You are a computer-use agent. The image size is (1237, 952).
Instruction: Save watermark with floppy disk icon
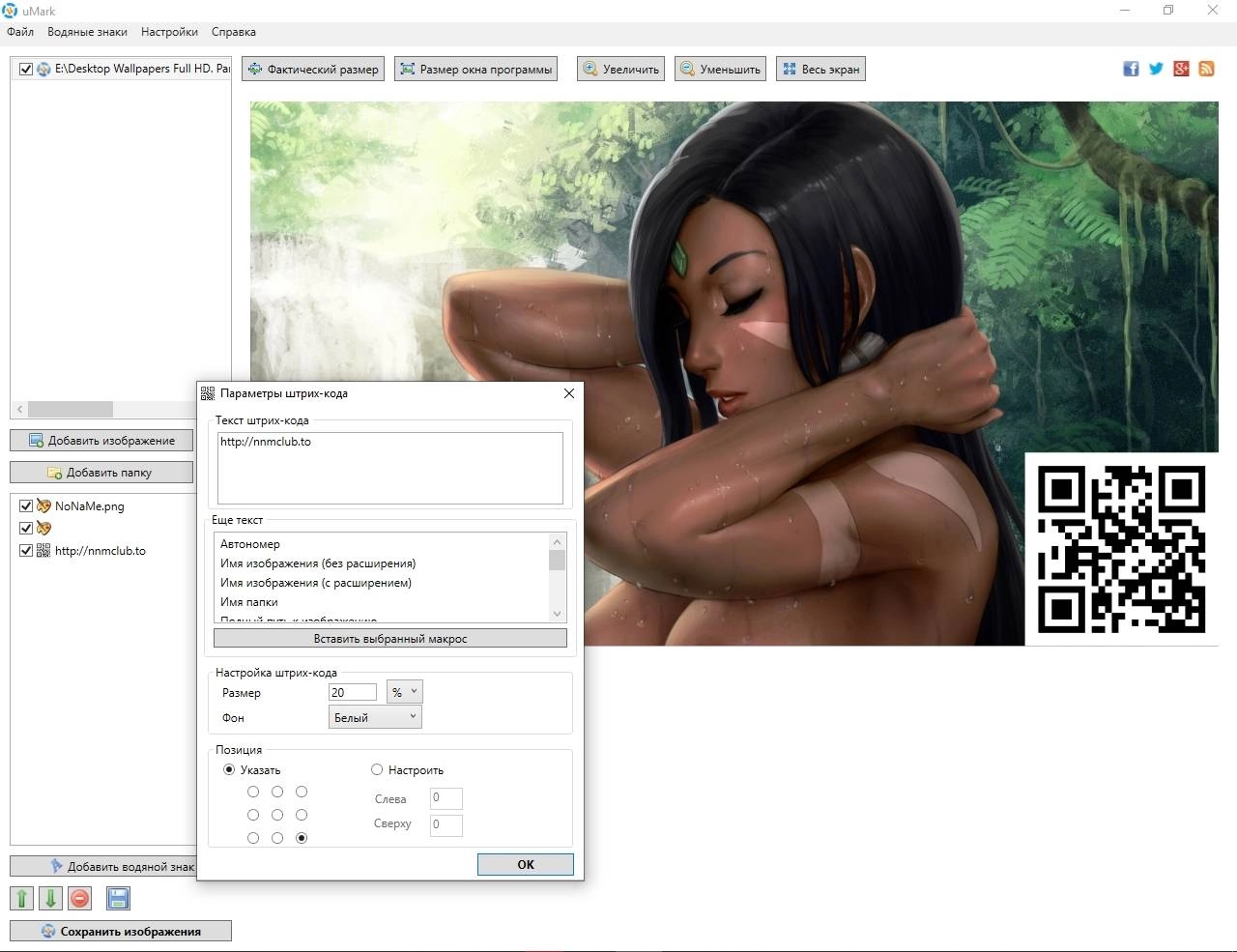click(x=118, y=899)
